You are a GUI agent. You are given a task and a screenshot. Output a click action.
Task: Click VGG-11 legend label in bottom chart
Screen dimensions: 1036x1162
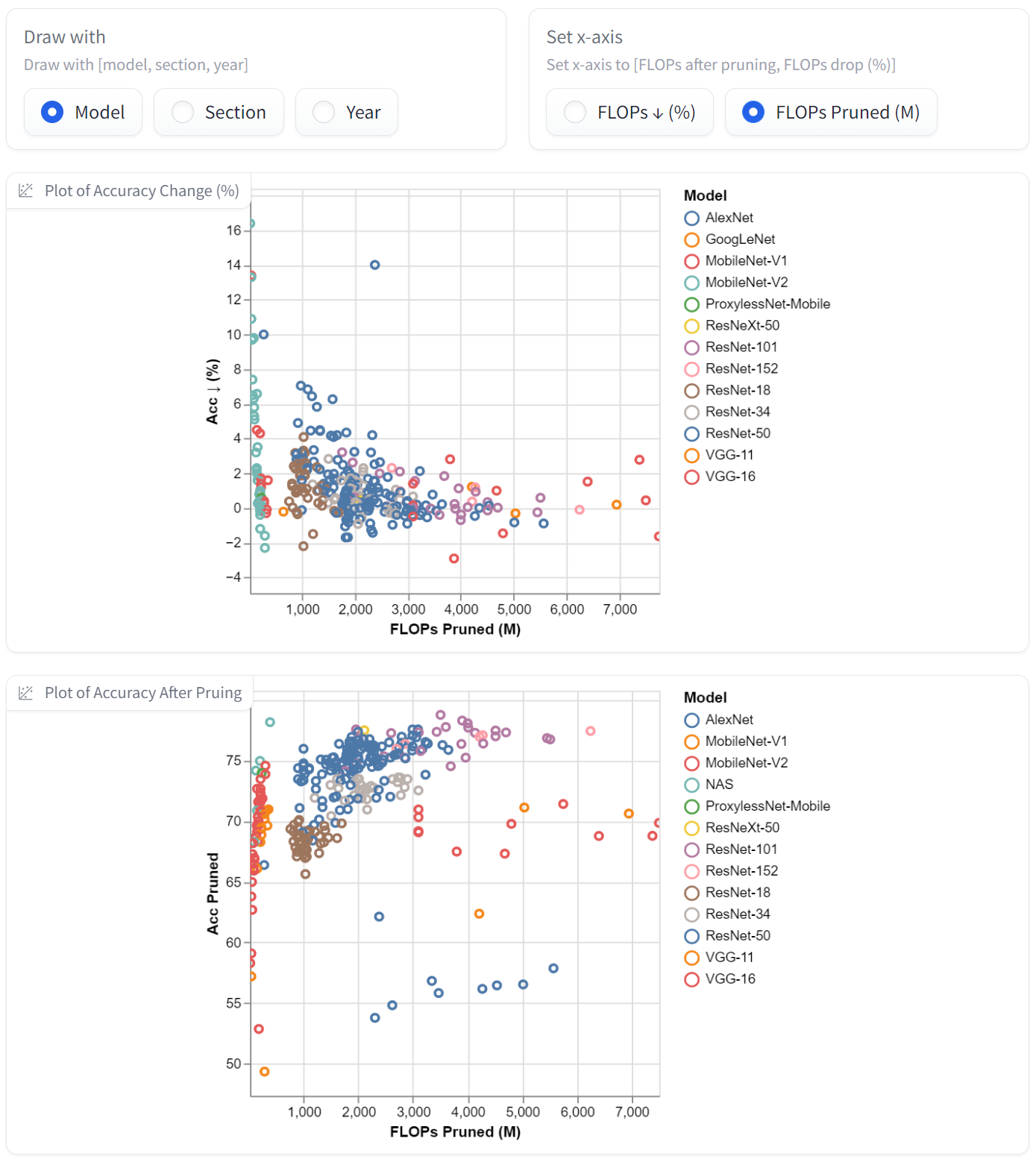(x=729, y=958)
